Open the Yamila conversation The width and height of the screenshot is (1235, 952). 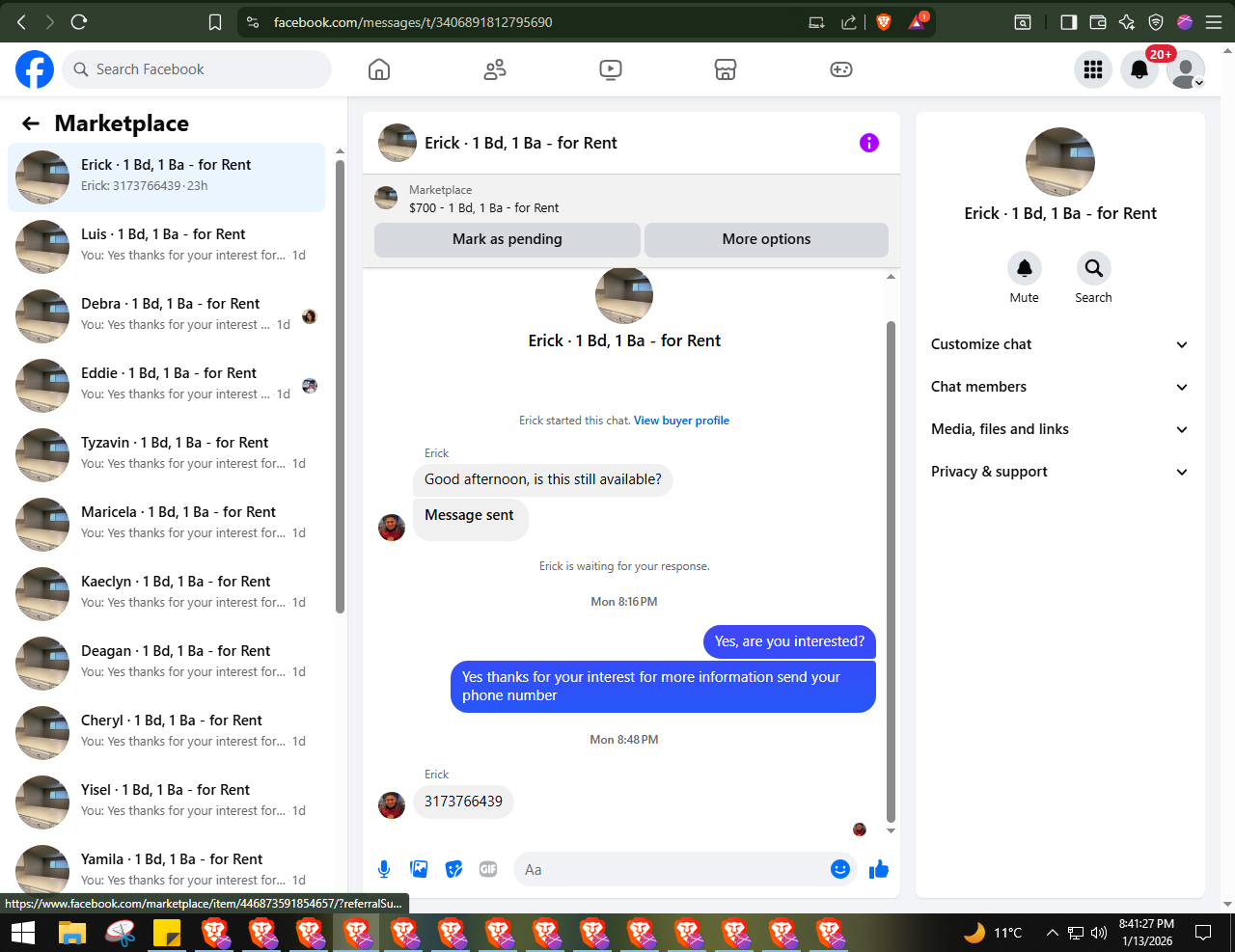point(166,868)
